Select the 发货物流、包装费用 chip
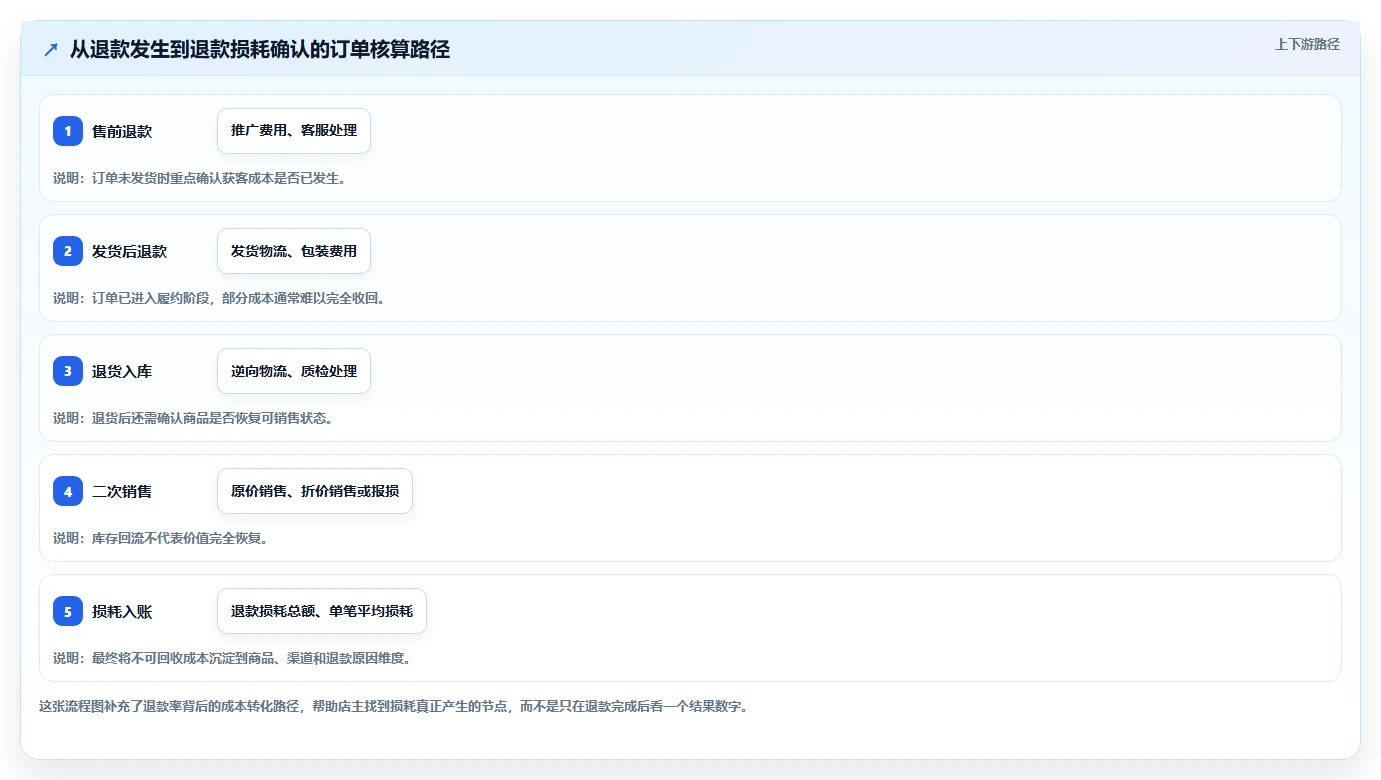Image resolution: width=1381 pixels, height=780 pixels. [294, 251]
